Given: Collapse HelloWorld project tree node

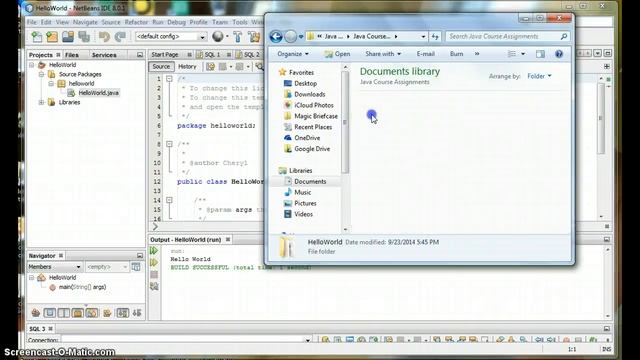Looking at the screenshot, I should tap(32, 65).
